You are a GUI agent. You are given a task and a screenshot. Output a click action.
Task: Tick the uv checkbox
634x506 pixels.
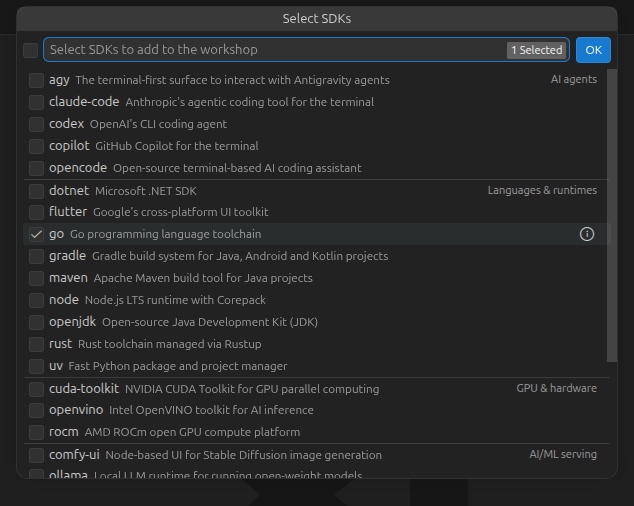pos(36,366)
